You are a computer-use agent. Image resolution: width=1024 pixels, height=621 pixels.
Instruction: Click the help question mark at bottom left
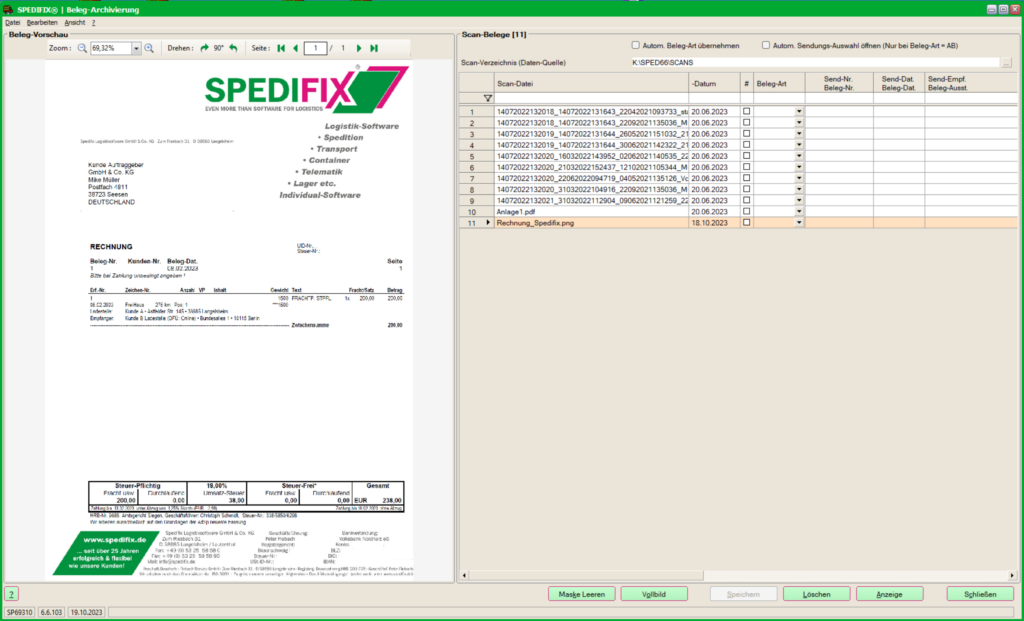11,594
